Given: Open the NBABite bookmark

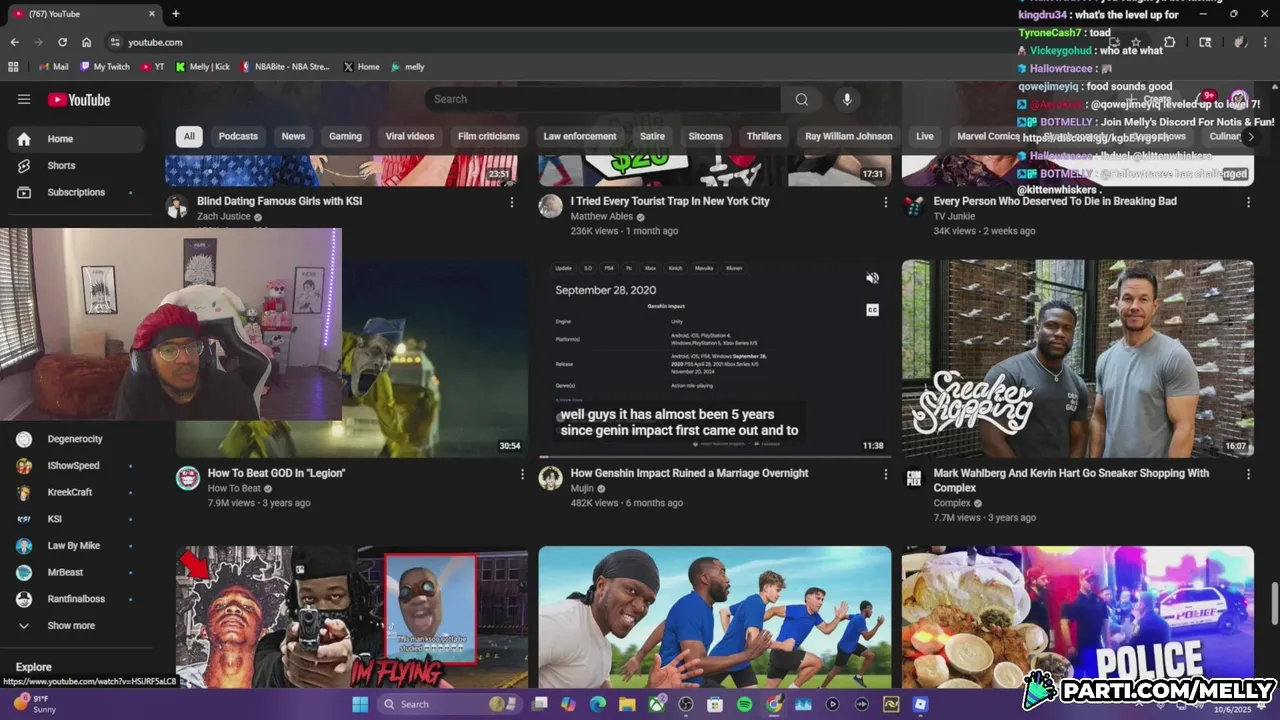Looking at the screenshot, I should (285, 67).
